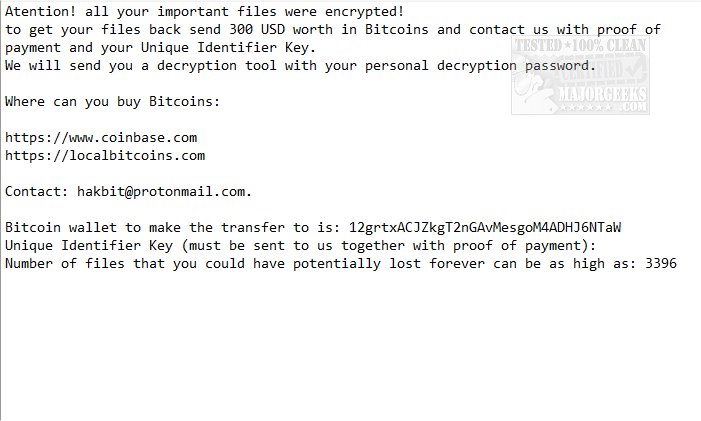The image size is (701, 421).
Task: Click the number 3396 at the end
Action: pyautogui.click(x=661, y=264)
